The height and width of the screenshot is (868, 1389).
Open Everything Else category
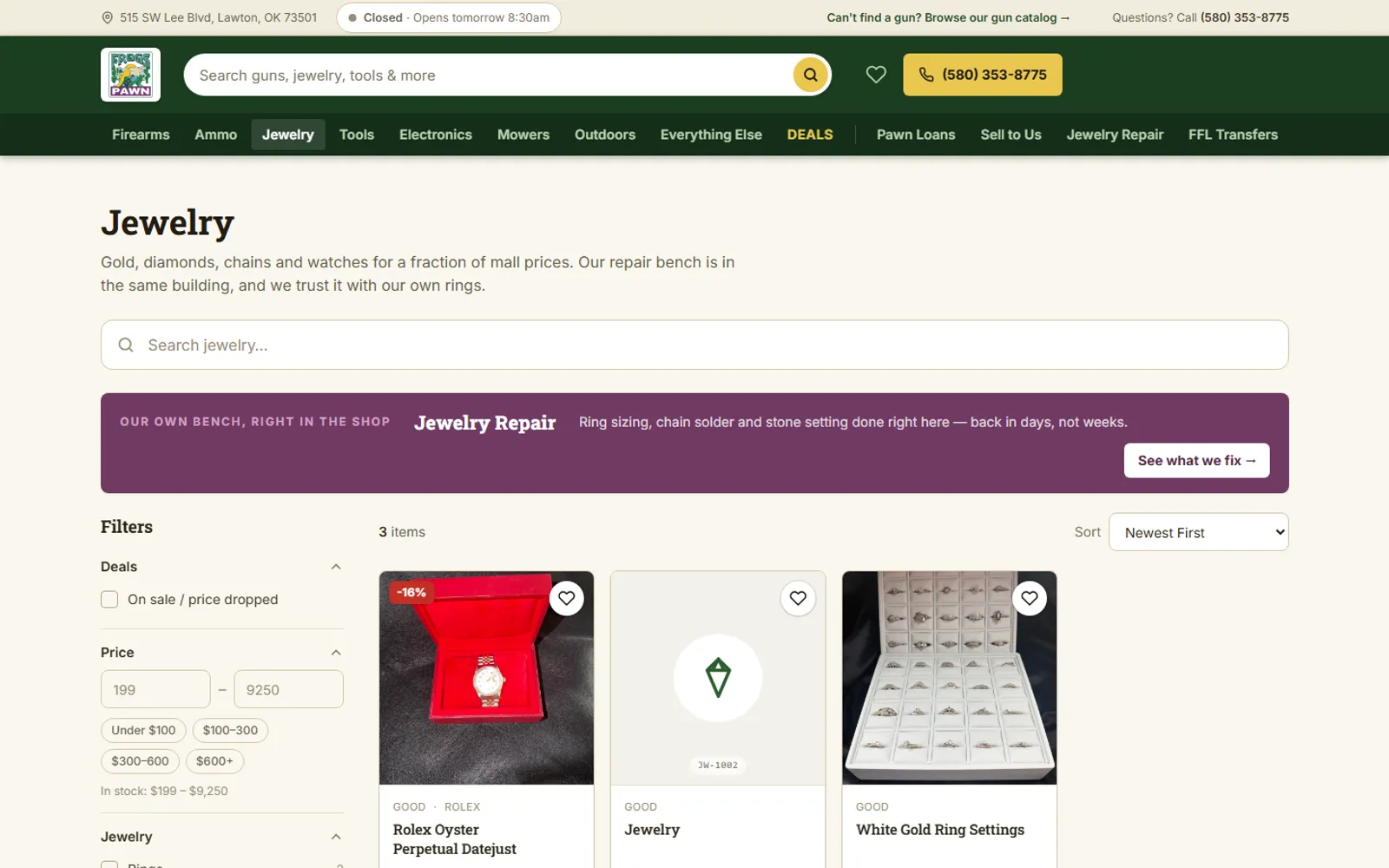coord(711,135)
